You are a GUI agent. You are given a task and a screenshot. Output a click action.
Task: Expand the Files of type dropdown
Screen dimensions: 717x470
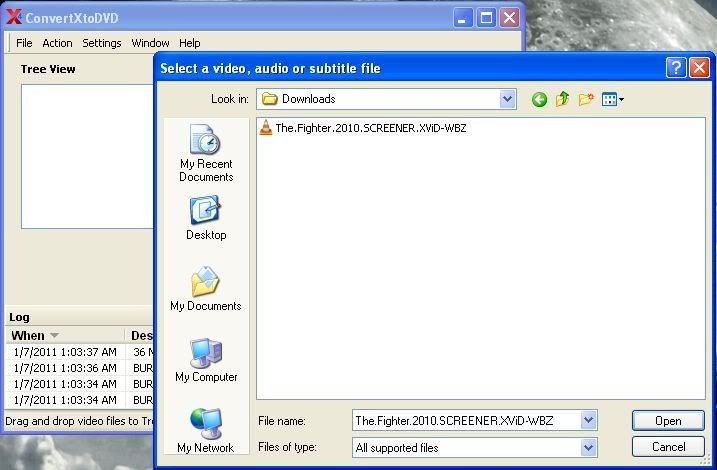[589, 447]
